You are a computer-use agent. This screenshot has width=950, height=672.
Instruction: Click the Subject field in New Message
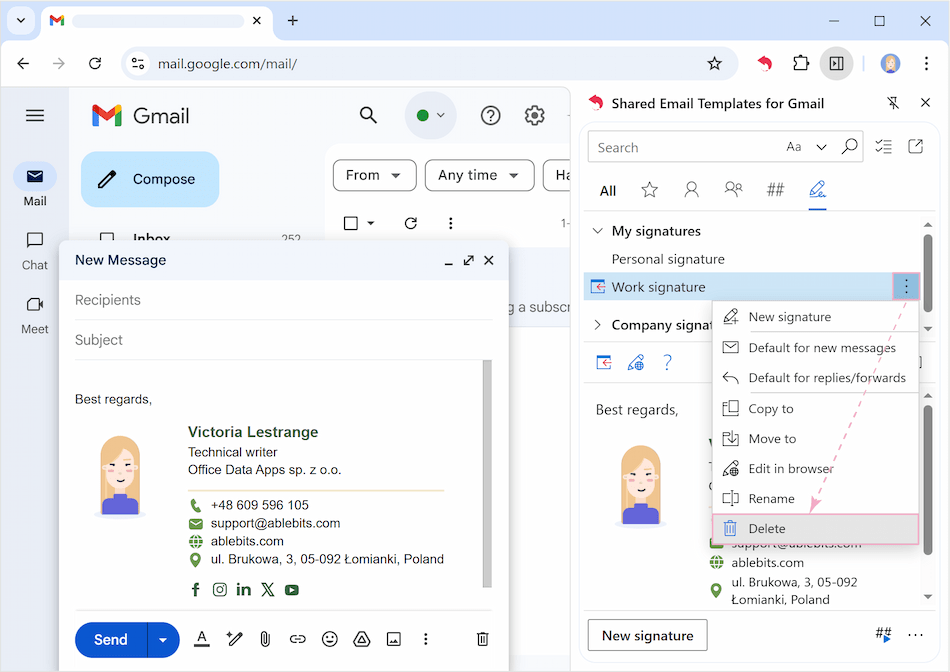tap(284, 340)
